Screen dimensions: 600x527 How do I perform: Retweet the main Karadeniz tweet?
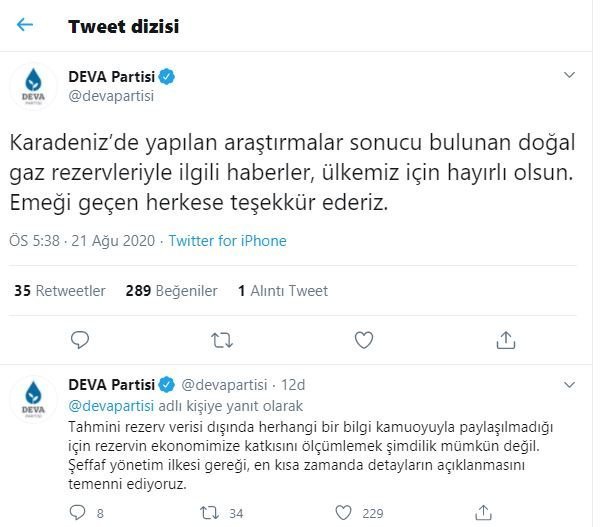[224, 342]
